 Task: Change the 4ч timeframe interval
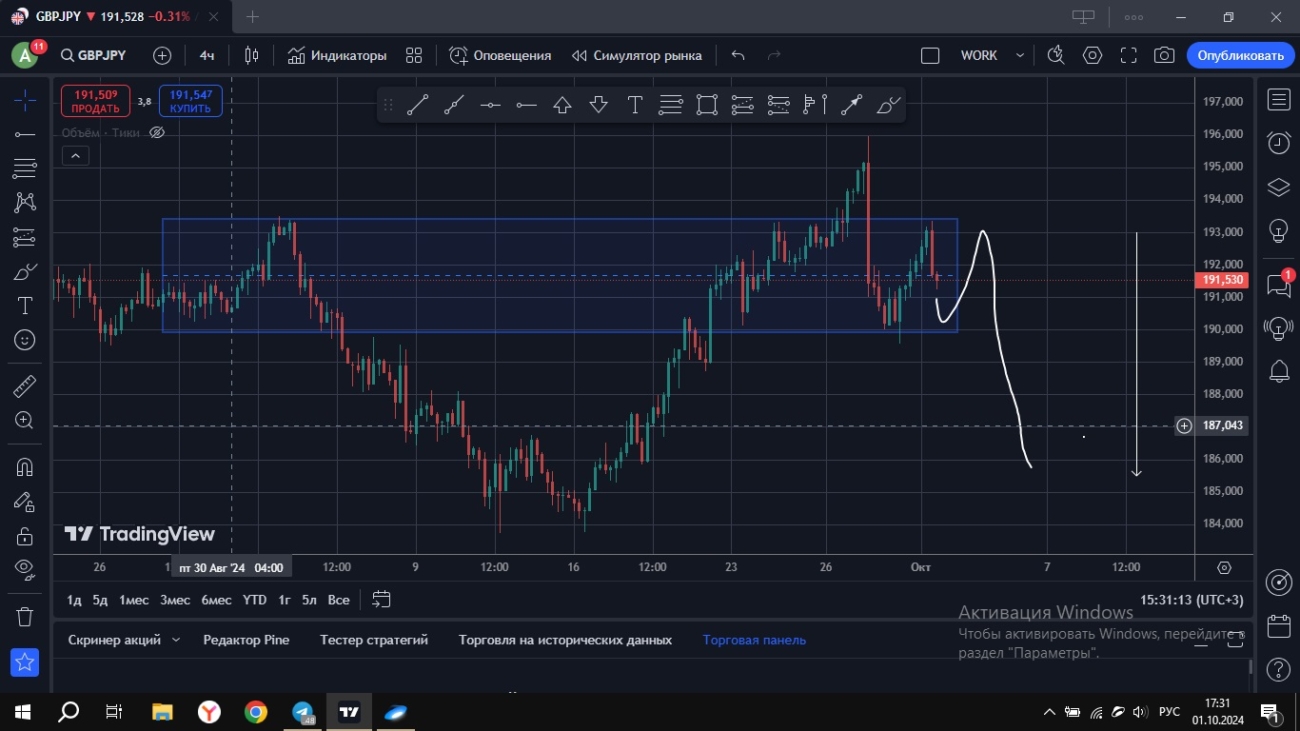click(x=207, y=55)
